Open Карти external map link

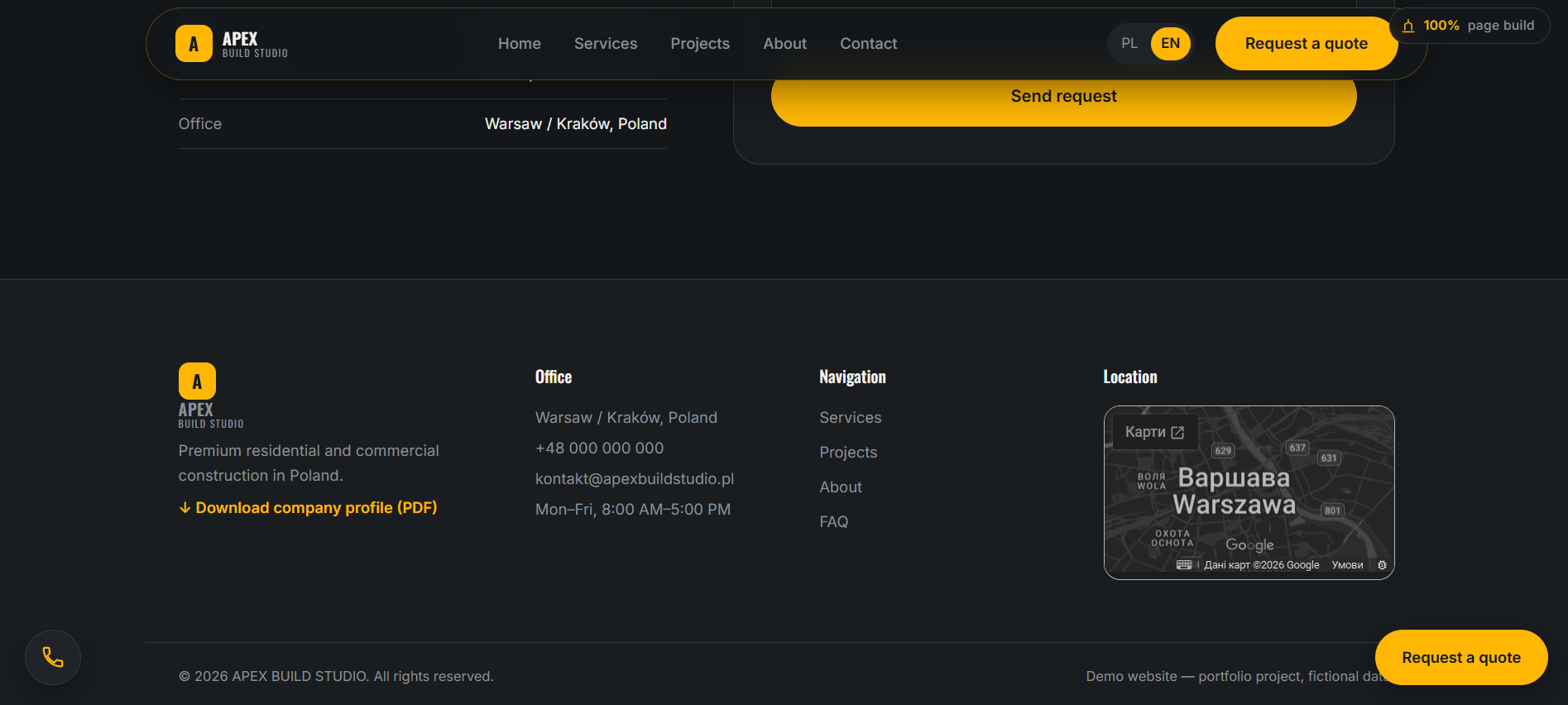(1155, 432)
